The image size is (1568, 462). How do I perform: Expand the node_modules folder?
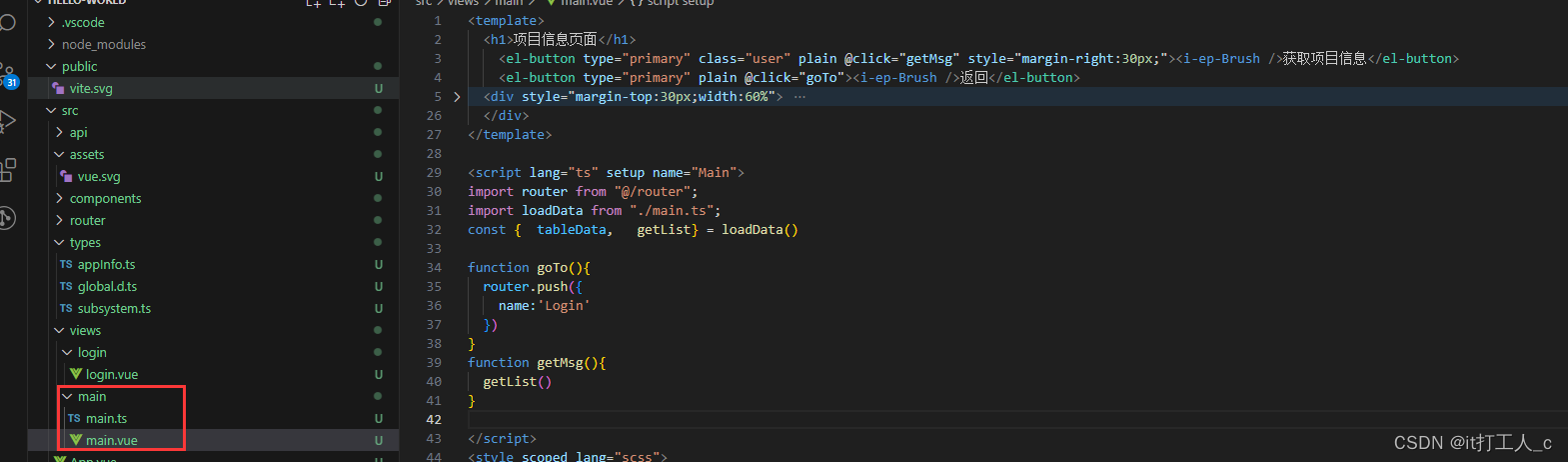coord(51,44)
